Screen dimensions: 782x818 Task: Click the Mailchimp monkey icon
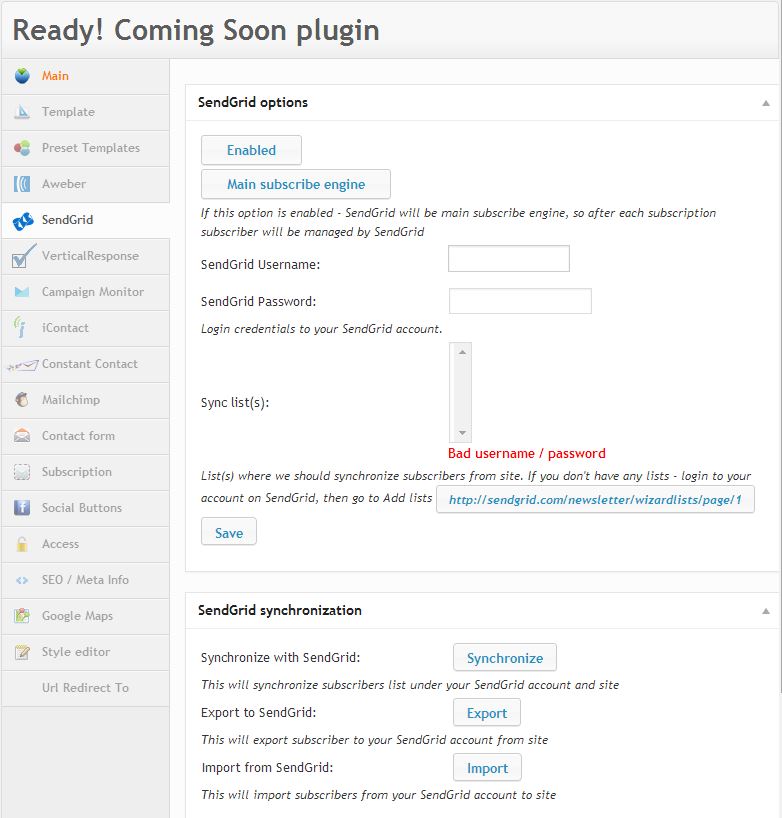tap(22, 400)
